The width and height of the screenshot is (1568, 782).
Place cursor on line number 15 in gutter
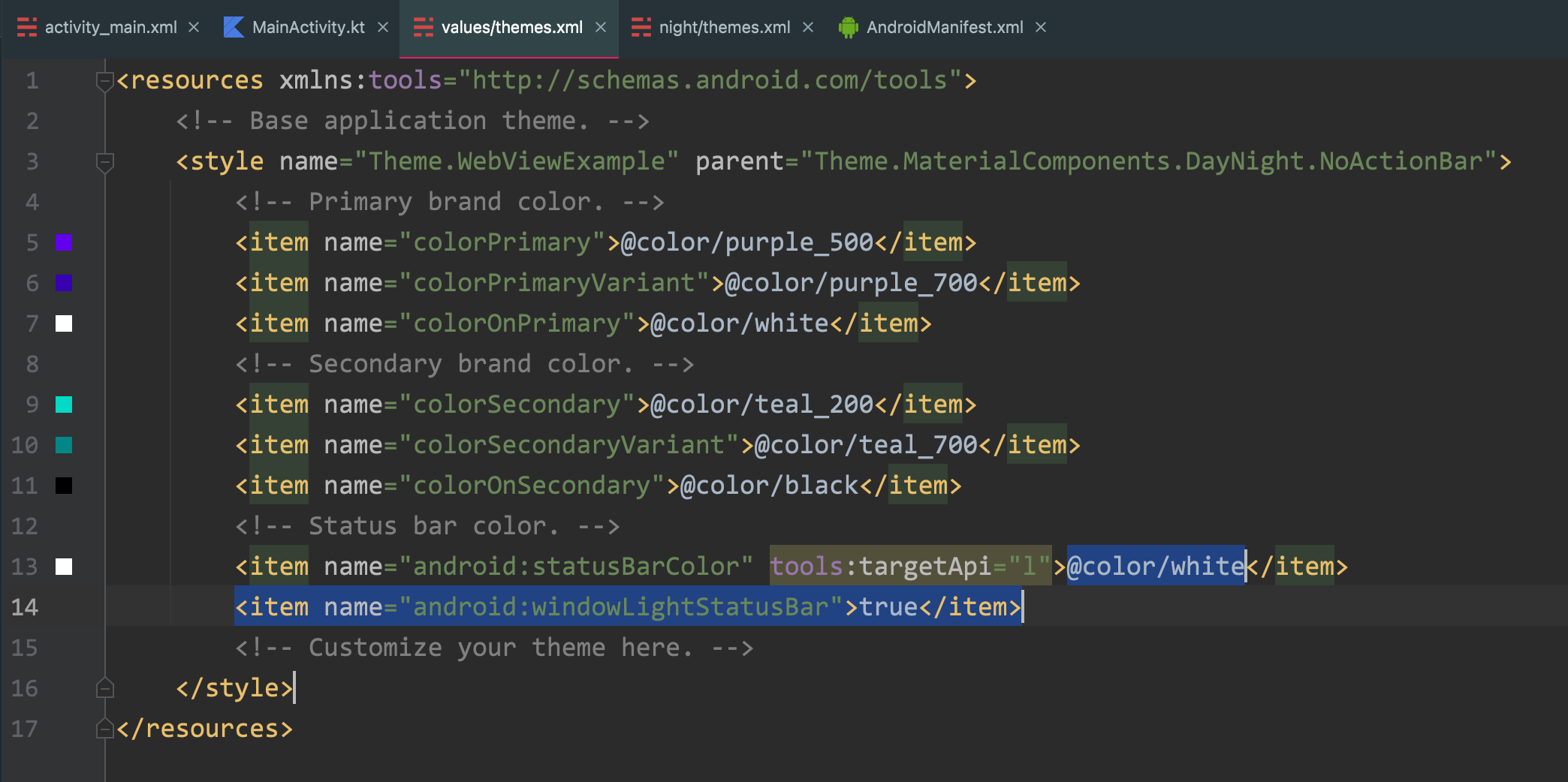click(25, 648)
